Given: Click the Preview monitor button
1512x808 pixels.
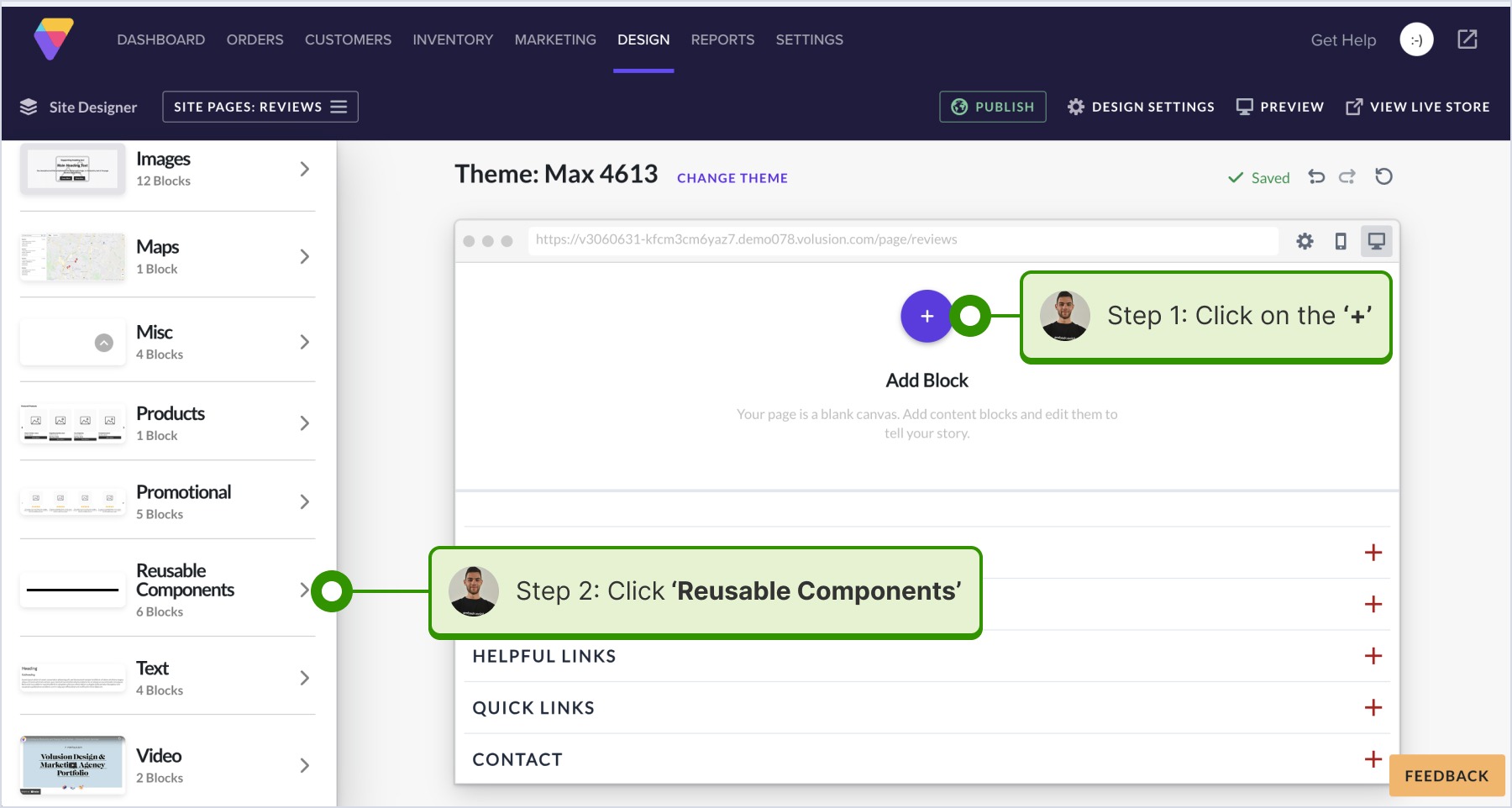Looking at the screenshot, I should 1280,107.
